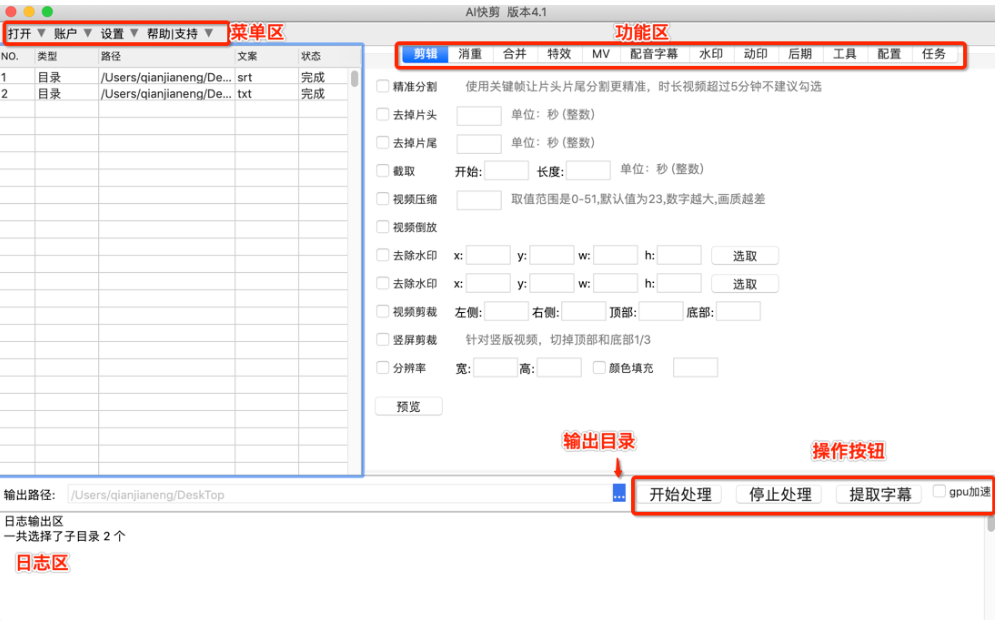The height and width of the screenshot is (625, 1003).
Task: Click the 预览 button
Action: coord(408,406)
